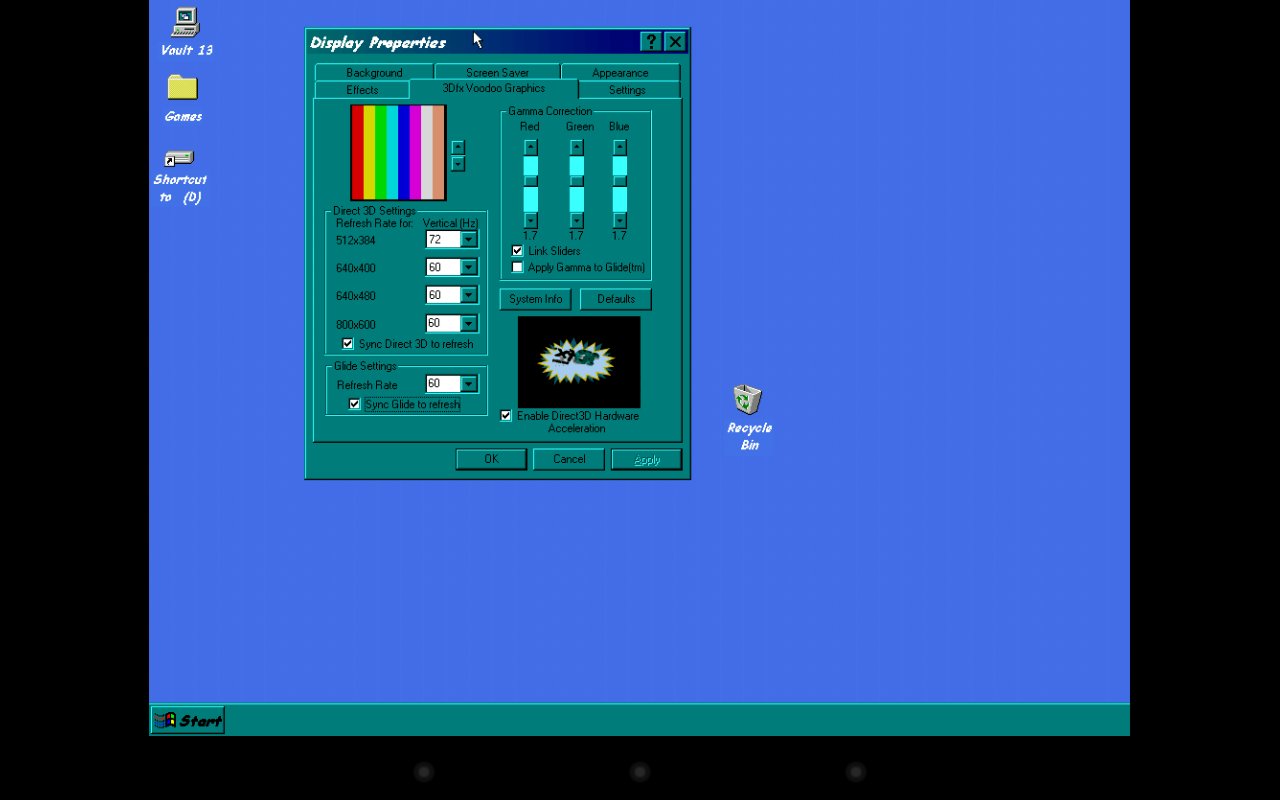Open the Shortcut to (D) drive
This screenshot has width=1280, height=800.
(x=179, y=158)
